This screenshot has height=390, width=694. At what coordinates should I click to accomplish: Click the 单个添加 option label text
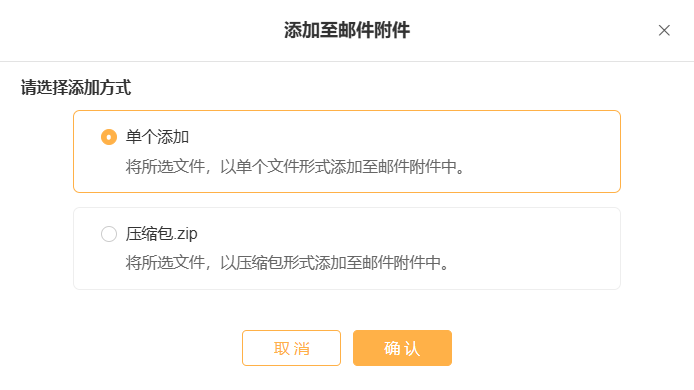pyautogui.click(x=158, y=137)
